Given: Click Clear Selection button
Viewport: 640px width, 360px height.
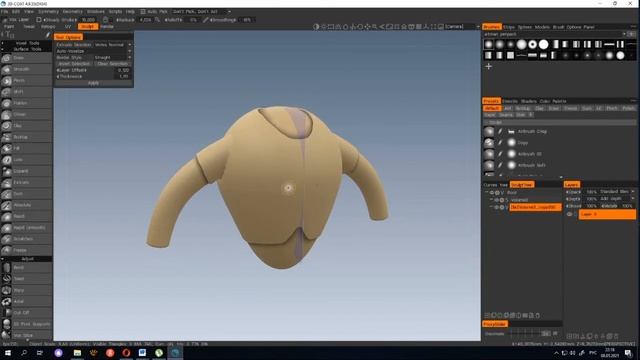Looking at the screenshot, I should click(113, 64).
